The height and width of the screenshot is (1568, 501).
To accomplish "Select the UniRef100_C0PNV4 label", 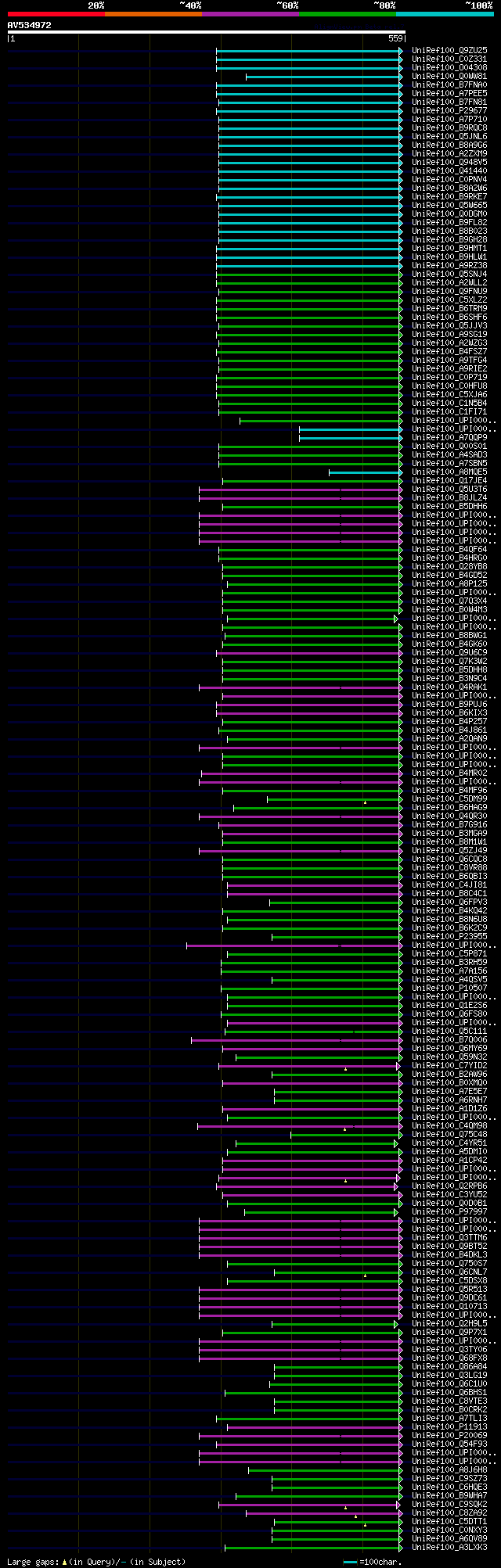I will coord(449,179).
